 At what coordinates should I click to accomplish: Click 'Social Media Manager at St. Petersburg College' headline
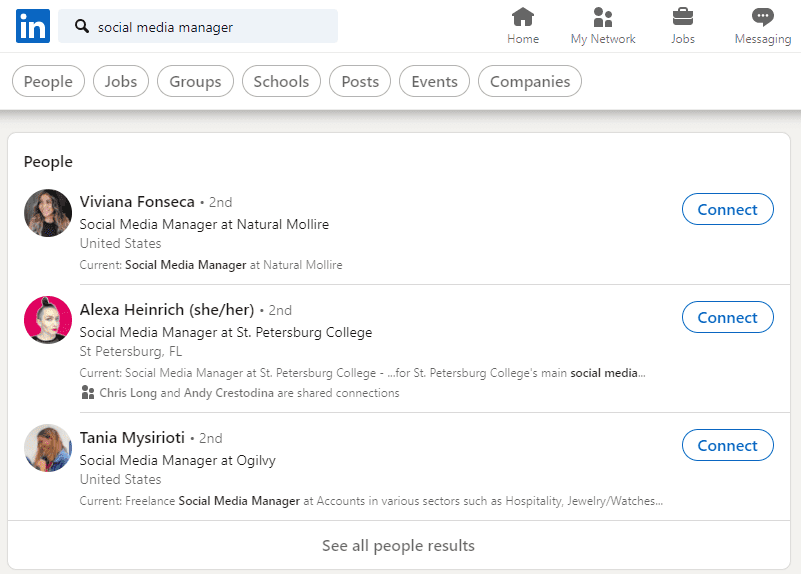tap(226, 332)
